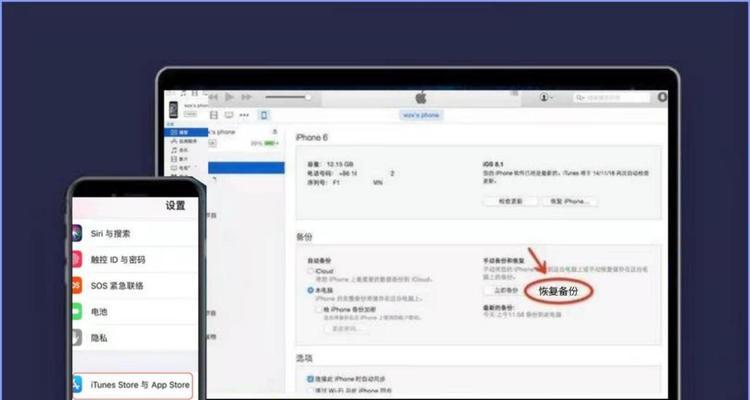750x400 pixels.
Task: Open SOS 紧急联络 on the phone
Action: [x=135, y=286]
